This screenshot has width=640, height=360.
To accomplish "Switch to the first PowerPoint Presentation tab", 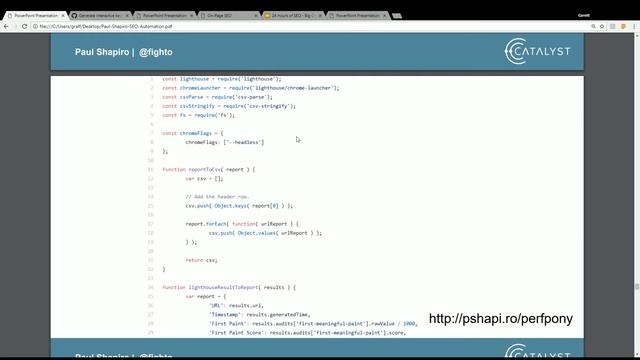I will (x=35, y=16).
